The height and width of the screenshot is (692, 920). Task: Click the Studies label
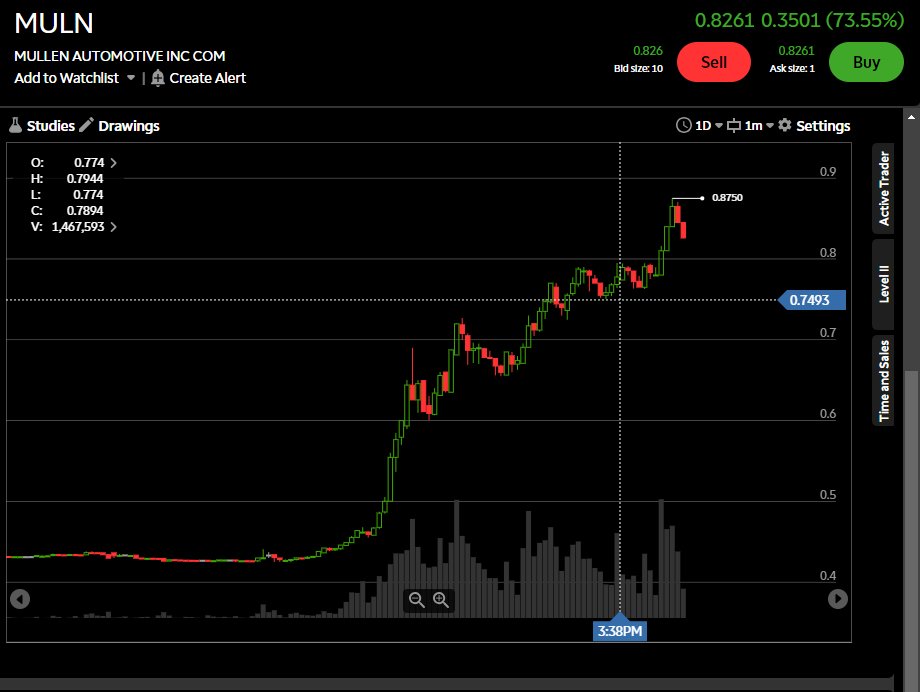point(51,126)
